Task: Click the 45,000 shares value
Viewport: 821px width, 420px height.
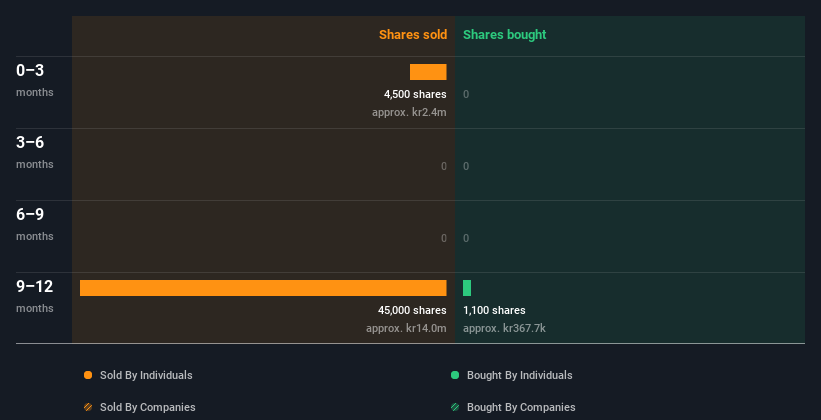Action: tap(413, 310)
